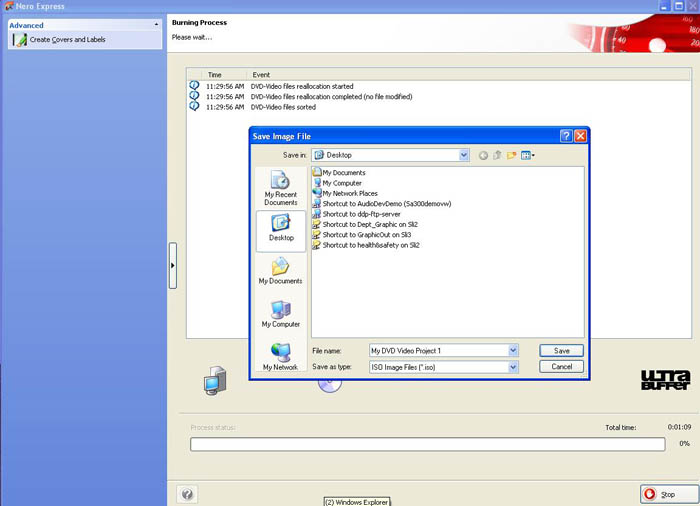Screen dimensions: 700x506
Task: Open My Documents in places bar
Action: [280, 271]
